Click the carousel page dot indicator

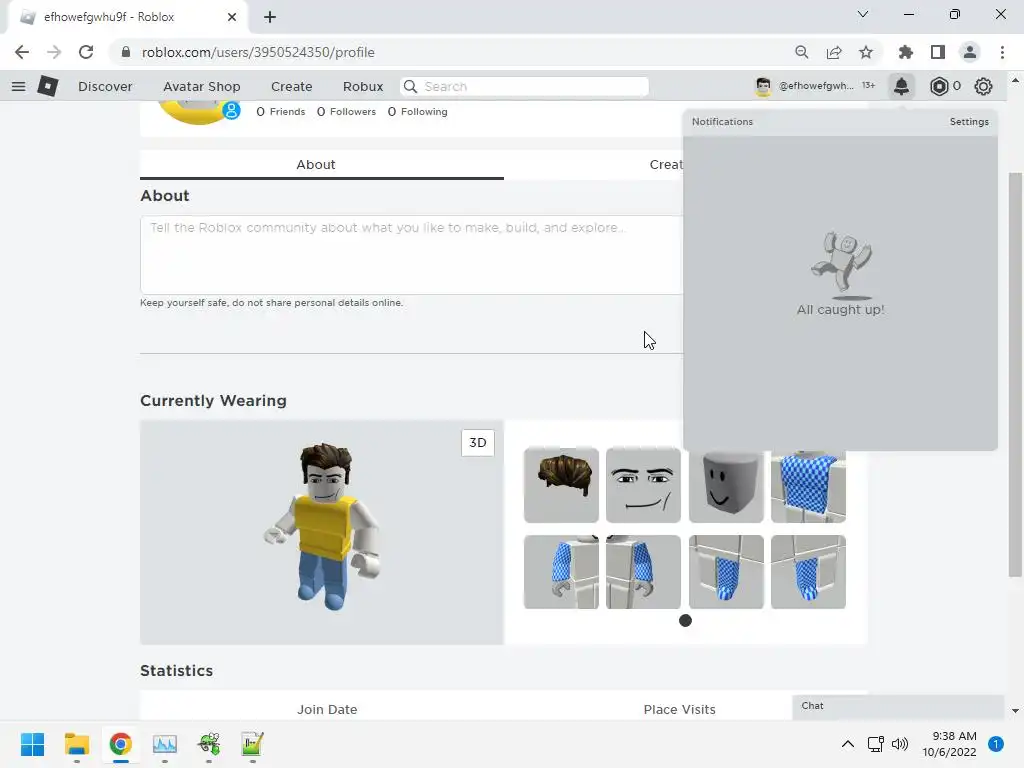coord(685,620)
